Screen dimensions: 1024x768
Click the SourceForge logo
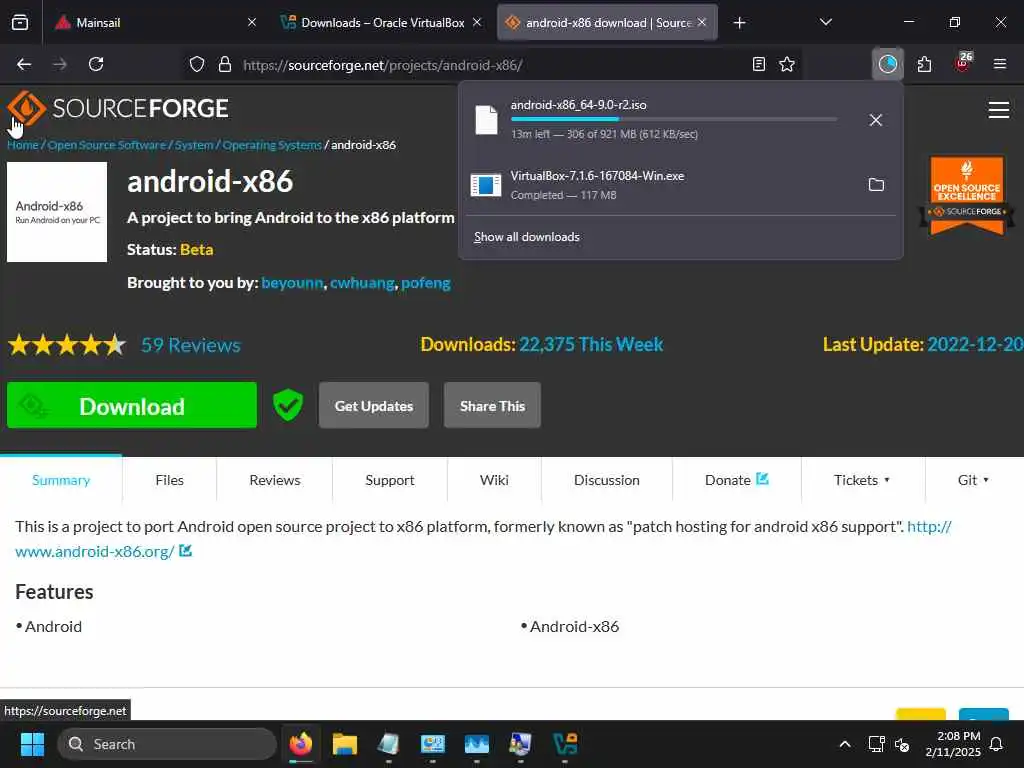pyautogui.click(x=118, y=108)
